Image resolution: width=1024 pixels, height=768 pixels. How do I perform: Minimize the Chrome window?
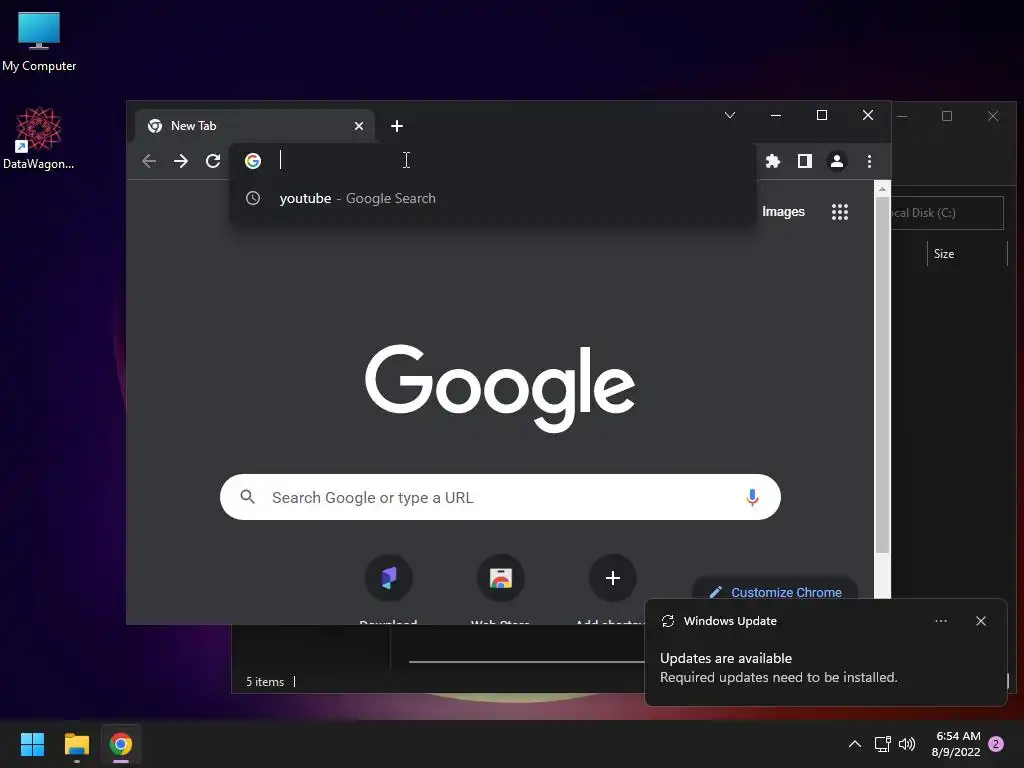[776, 116]
